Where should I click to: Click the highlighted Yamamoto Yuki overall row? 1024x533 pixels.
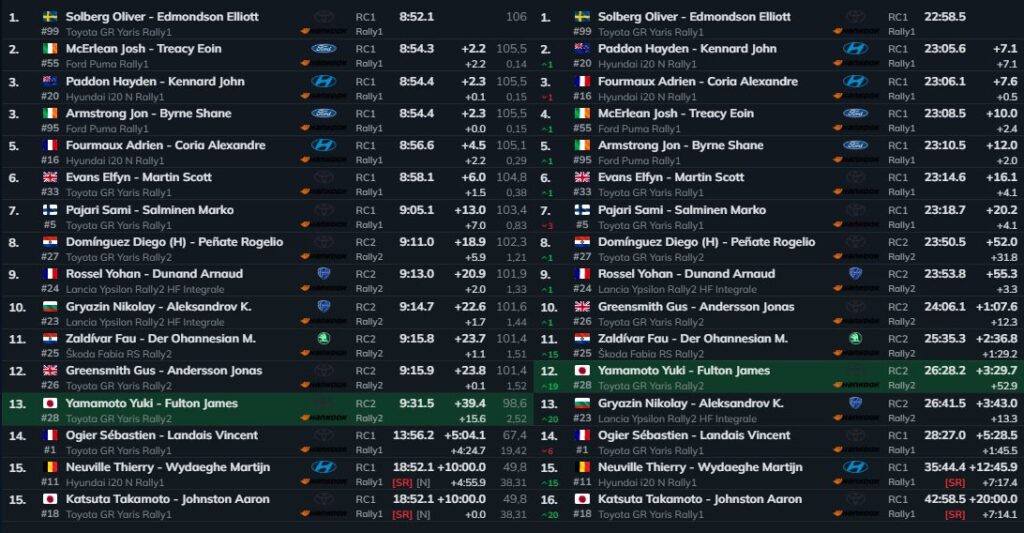point(778,377)
